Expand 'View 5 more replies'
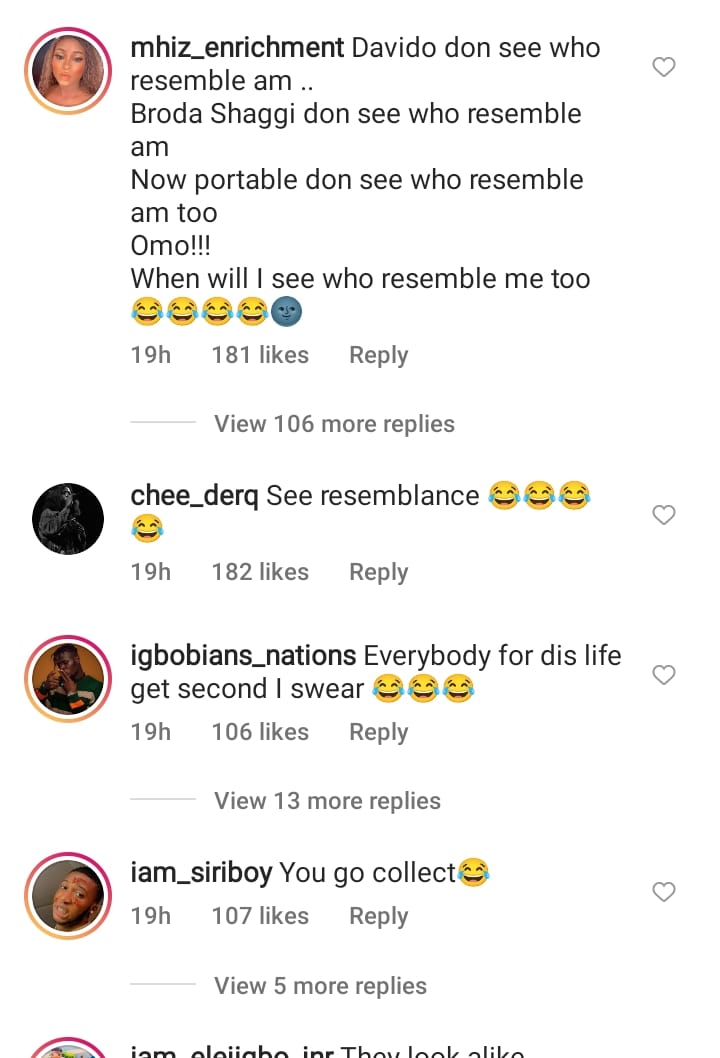Image resolution: width=720 pixels, height=1058 pixels. point(320,986)
